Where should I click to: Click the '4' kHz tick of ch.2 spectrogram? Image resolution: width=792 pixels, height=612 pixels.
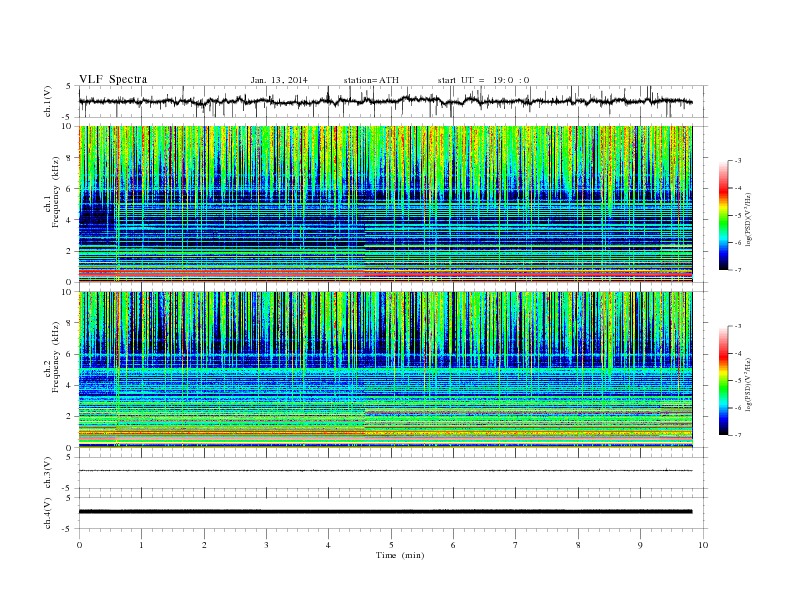click(70, 385)
